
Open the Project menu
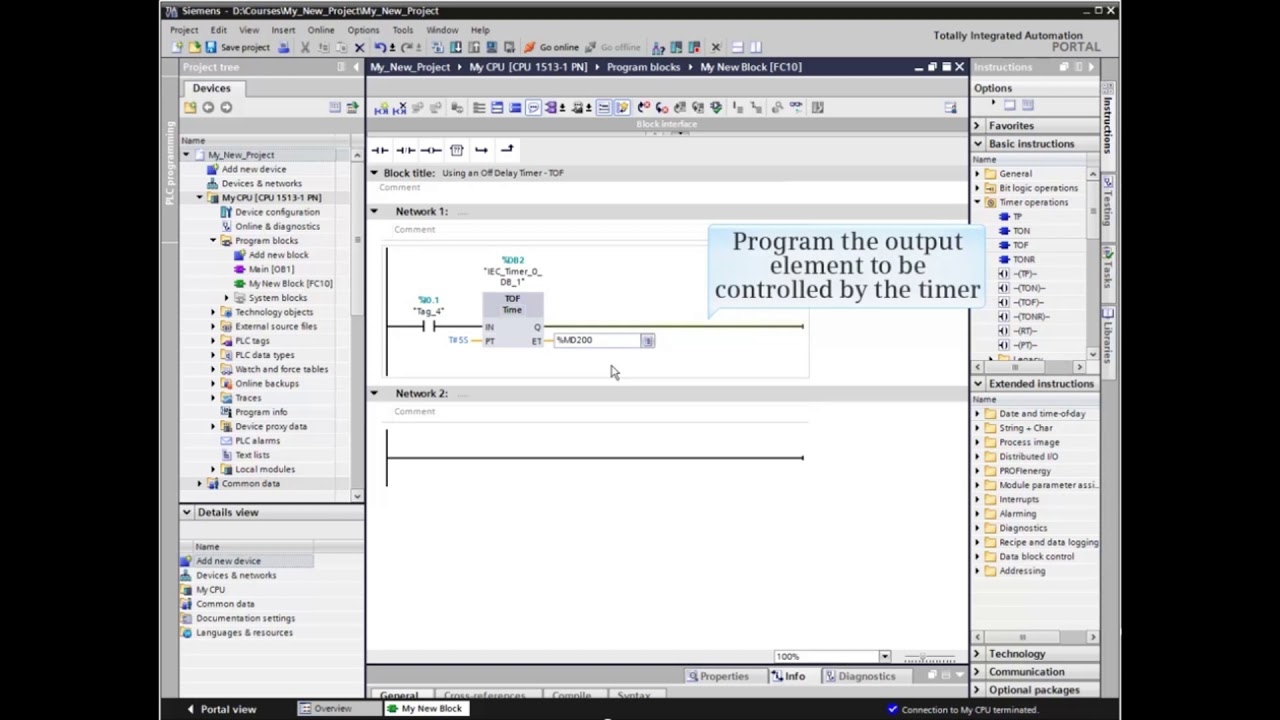(x=184, y=30)
